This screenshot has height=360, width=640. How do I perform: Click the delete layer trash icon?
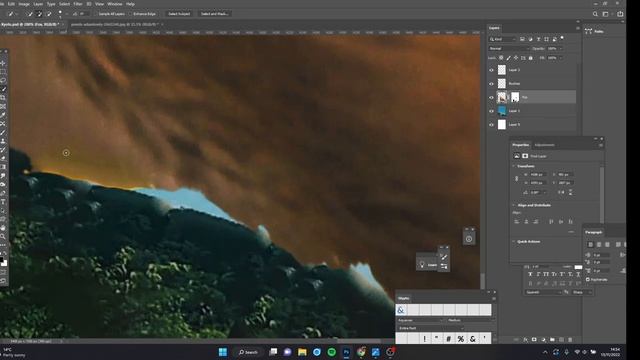pyautogui.click(x=570, y=340)
